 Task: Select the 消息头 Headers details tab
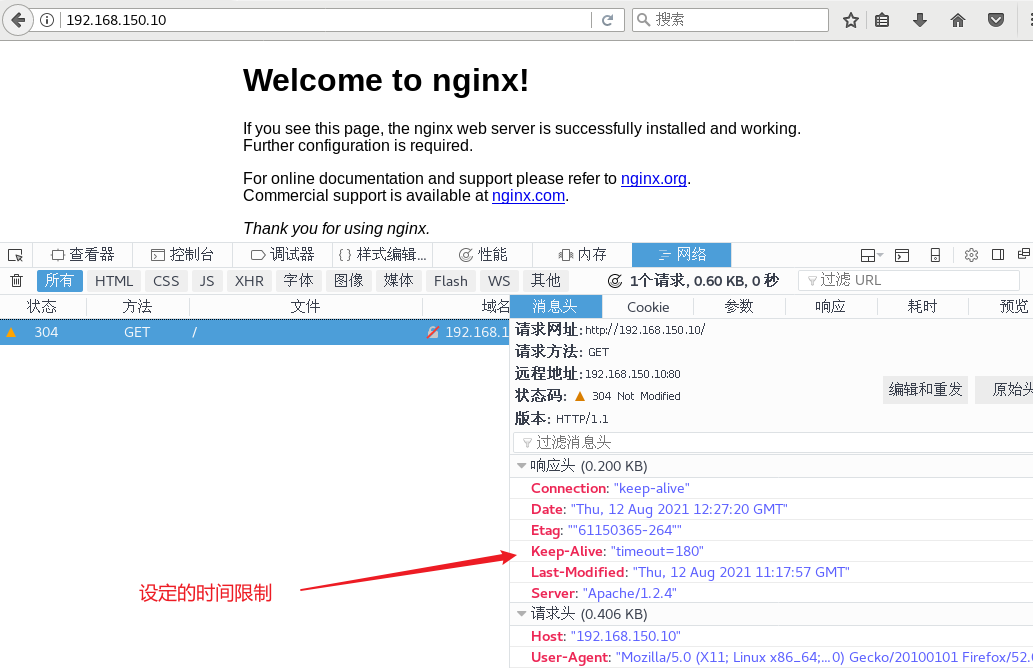click(555, 307)
